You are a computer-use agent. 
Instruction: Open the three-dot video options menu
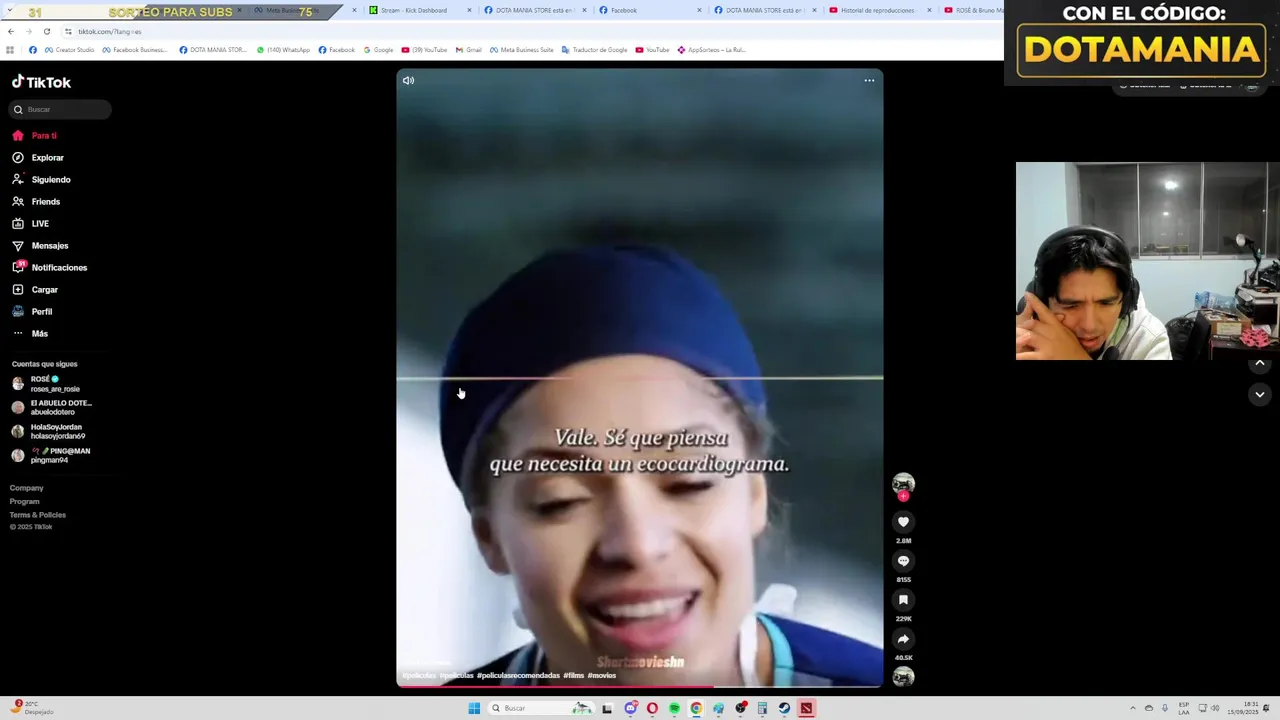pyautogui.click(x=869, y=80)
